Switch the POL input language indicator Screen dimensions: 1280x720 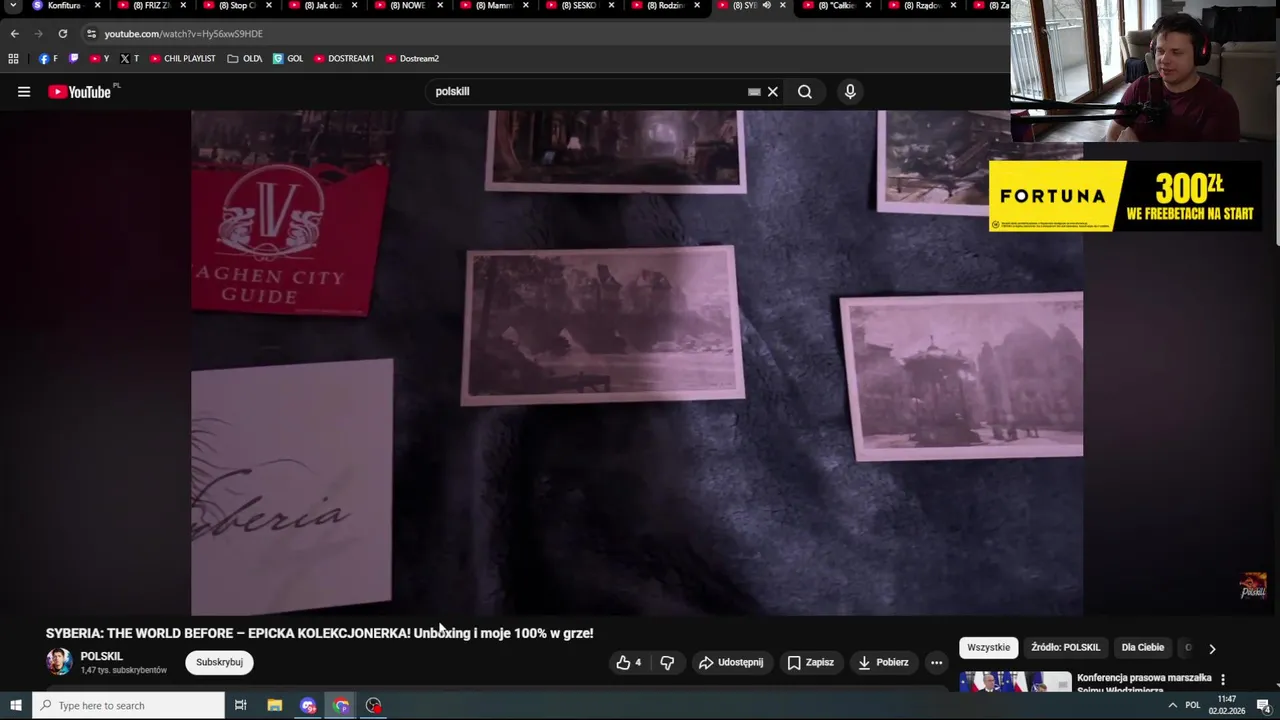click(x=1192, y=706)
